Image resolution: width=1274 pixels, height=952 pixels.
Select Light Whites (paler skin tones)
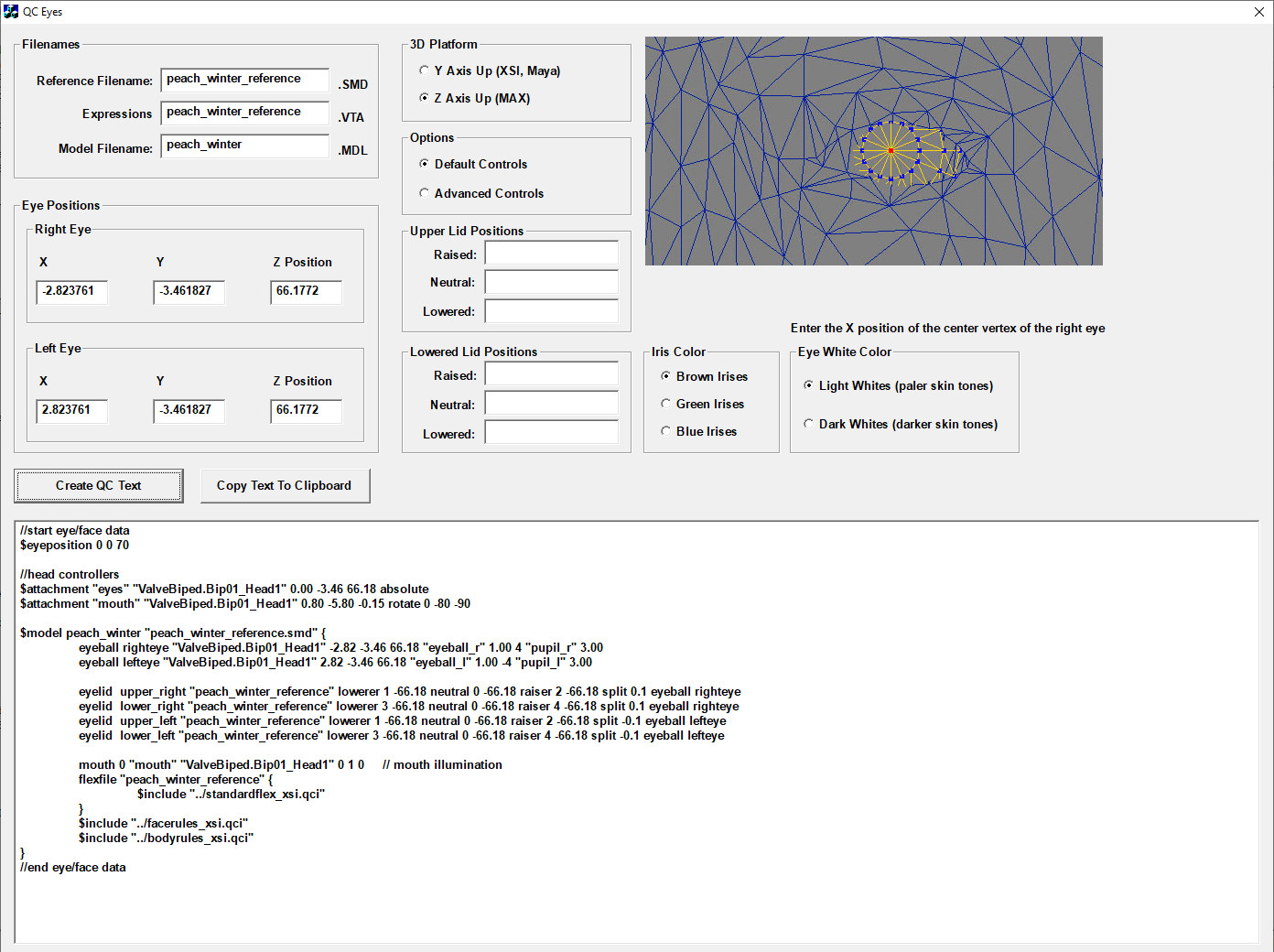809,385
